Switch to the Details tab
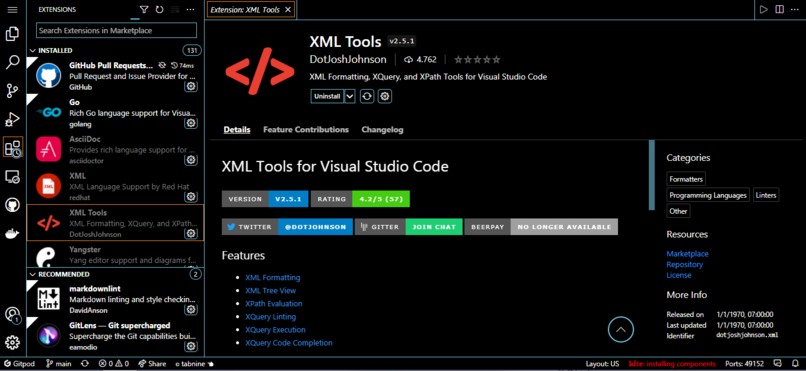This screenshot has width=806, height=371. point(237,129)
